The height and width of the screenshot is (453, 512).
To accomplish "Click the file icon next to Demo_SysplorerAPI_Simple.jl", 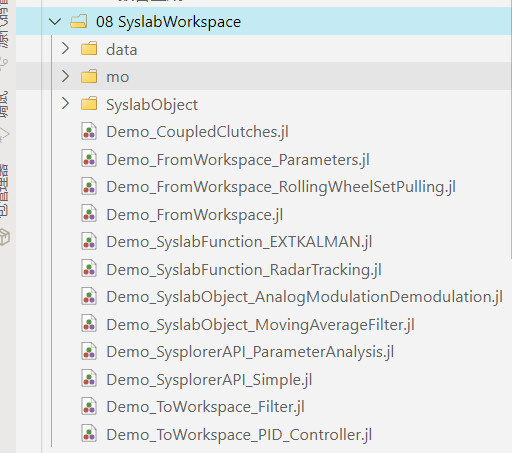I will [89, 380].
